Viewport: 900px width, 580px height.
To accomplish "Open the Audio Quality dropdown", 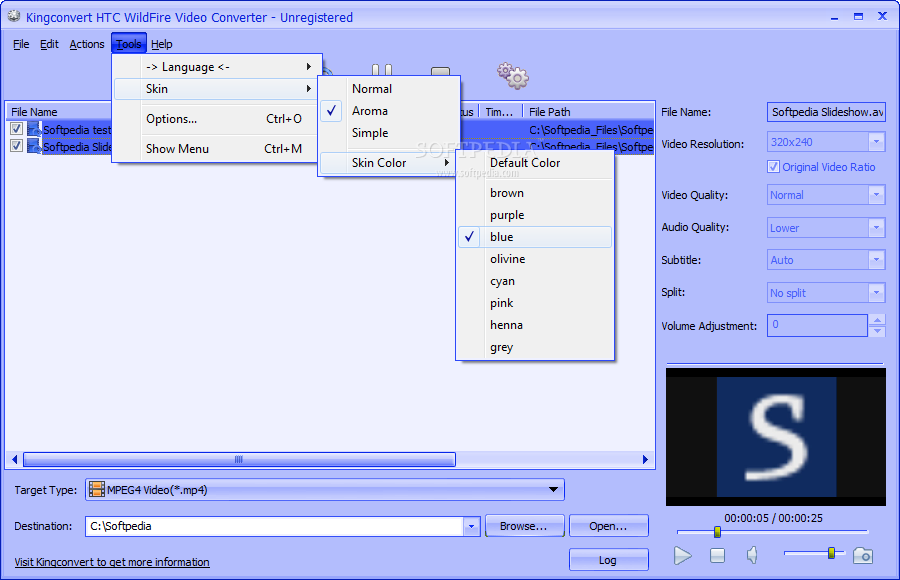I will [x=876, y=227].
